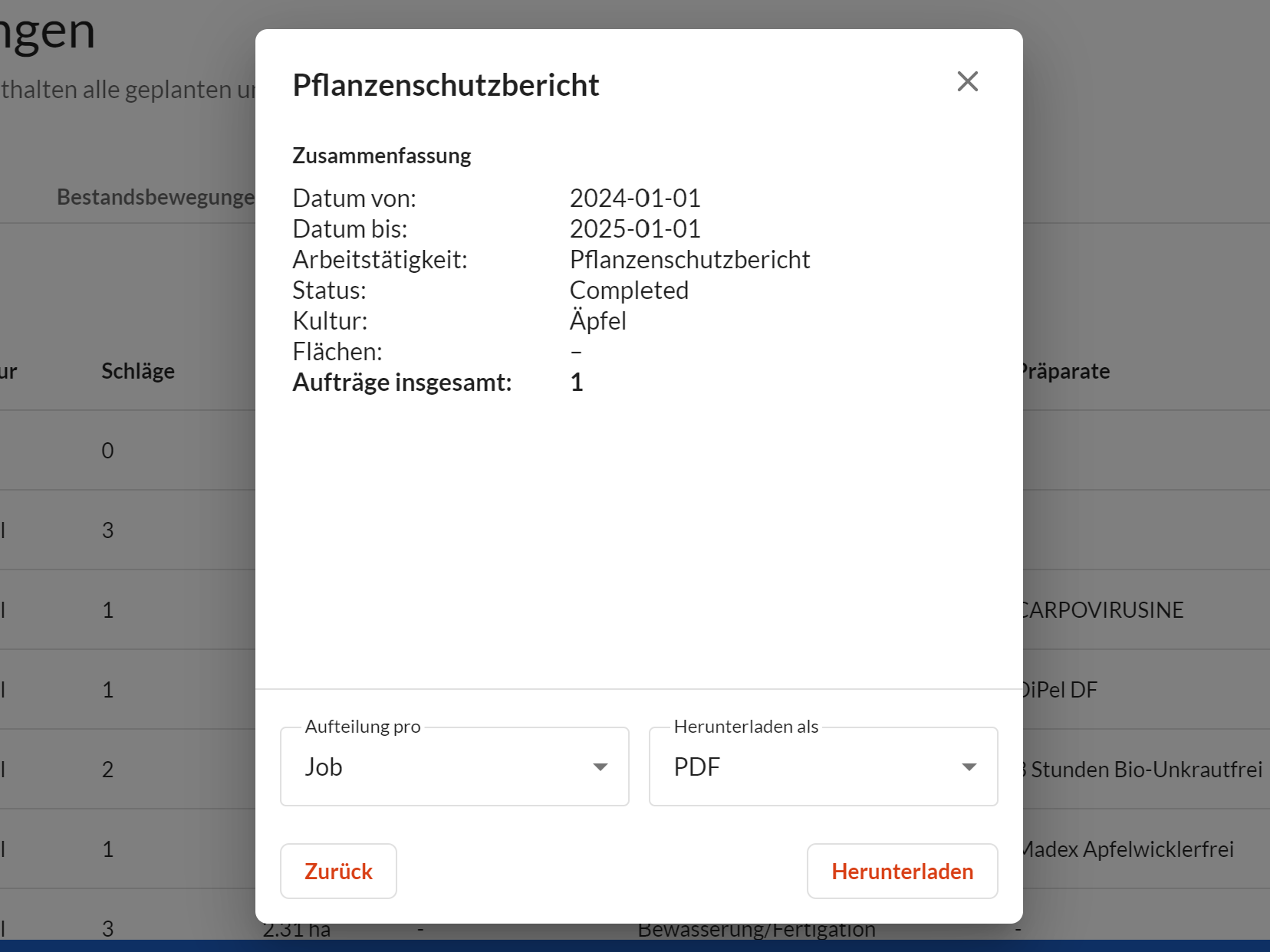Click the arrow next to Job
This screenshot has width=1270, height=952.
pyautogui.click(x=600, y=767)
